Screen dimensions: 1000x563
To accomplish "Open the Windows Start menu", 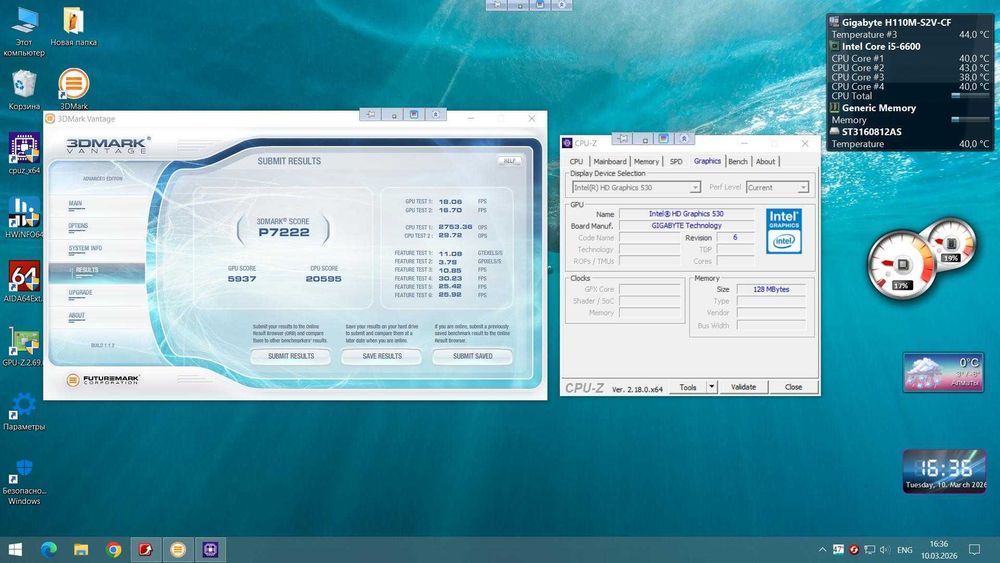I will pos(15,550).
